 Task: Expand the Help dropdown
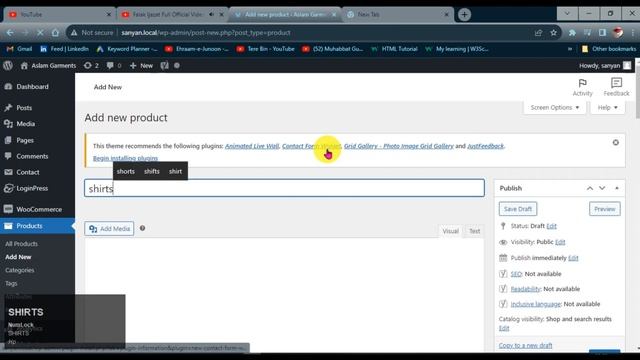click(607, 107)
